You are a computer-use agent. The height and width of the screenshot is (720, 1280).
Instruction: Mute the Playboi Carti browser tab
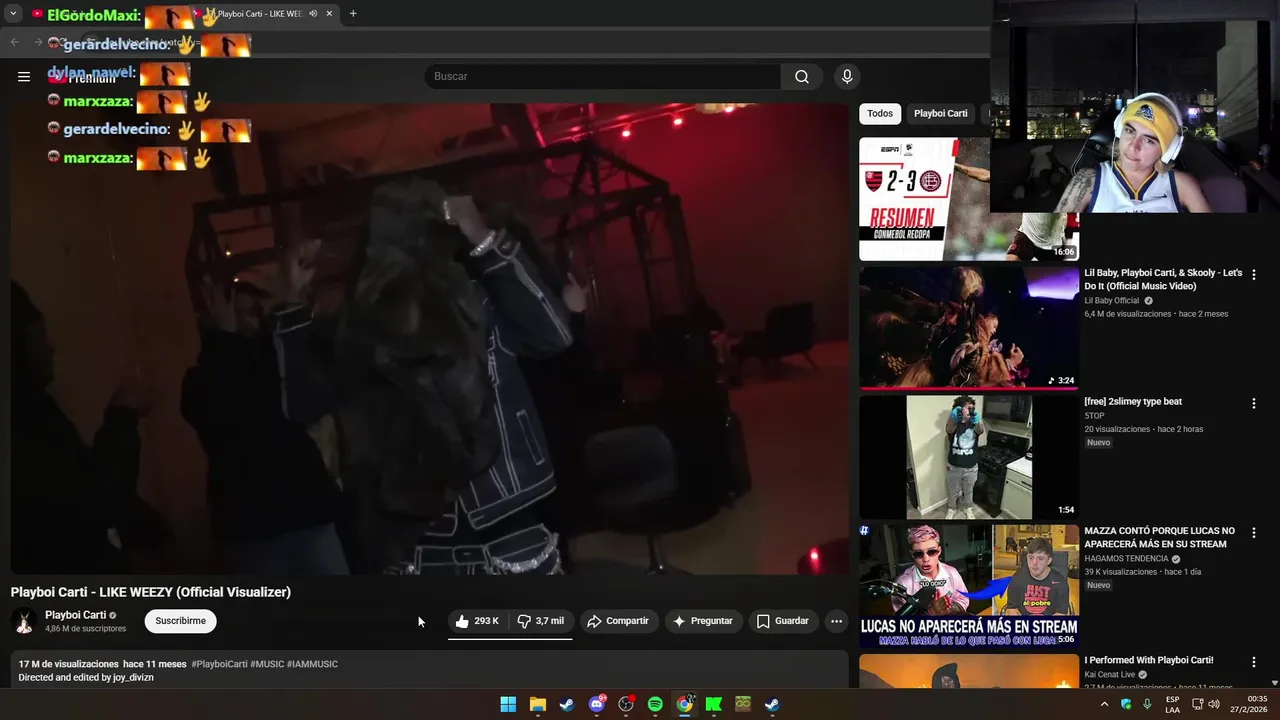pos(313,14)
